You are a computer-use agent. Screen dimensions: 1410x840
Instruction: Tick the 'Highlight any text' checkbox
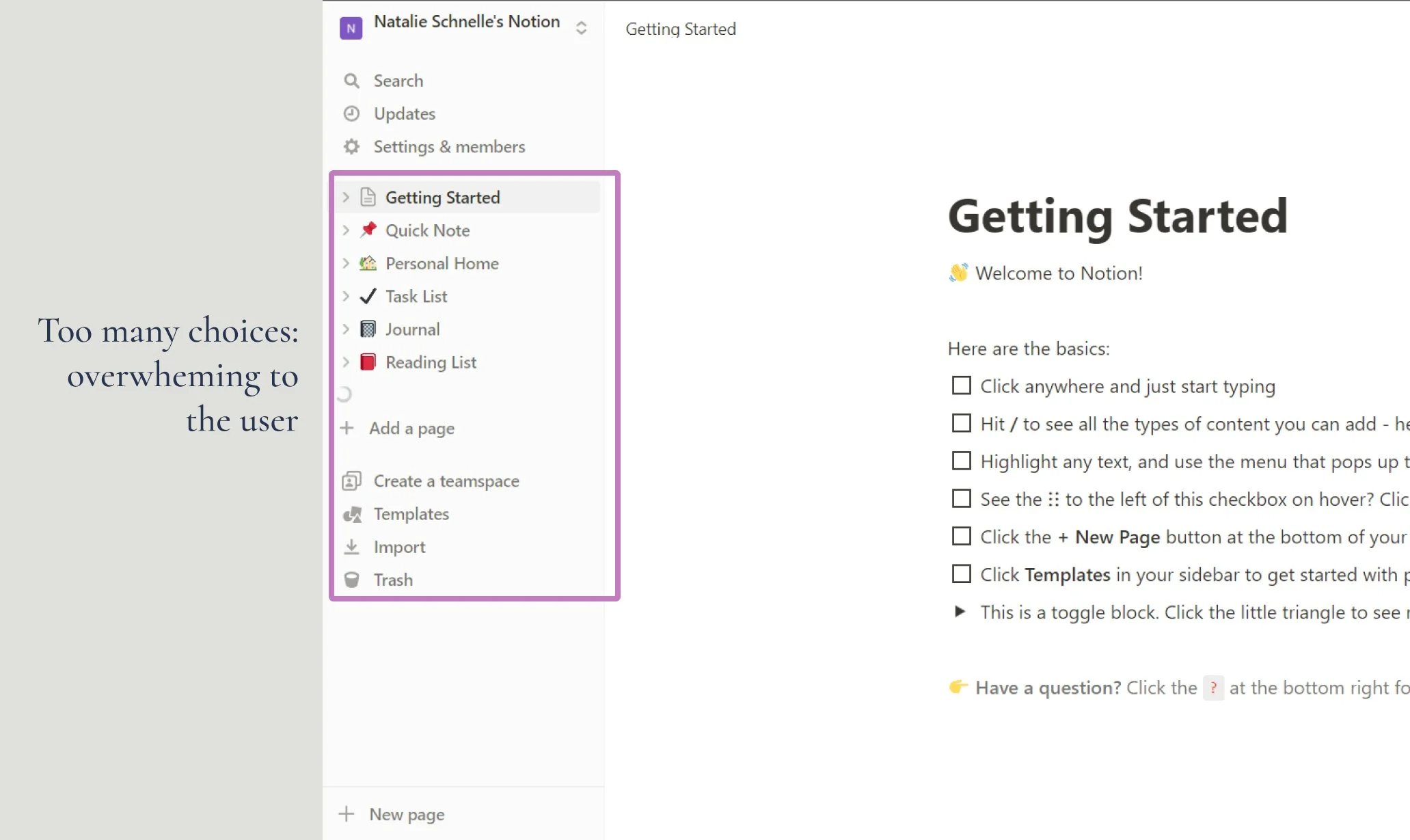(x=961, y=461)
